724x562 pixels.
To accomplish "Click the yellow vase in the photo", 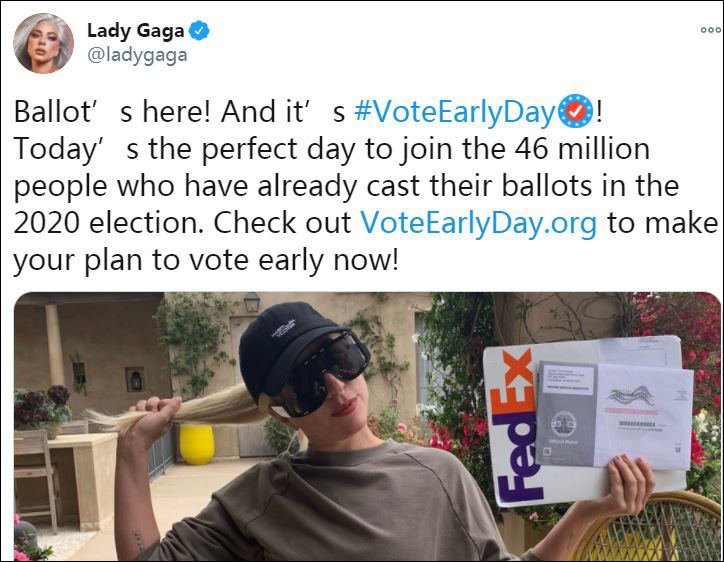I will (196, 444).
